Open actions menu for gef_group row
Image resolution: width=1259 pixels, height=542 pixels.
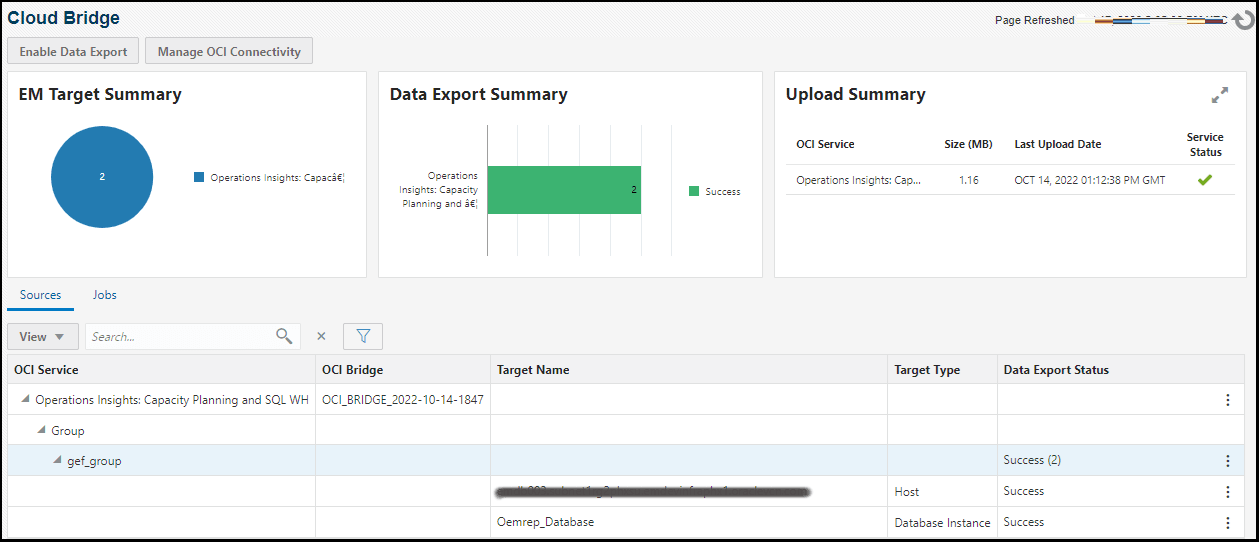click(x=1228, y=461)
